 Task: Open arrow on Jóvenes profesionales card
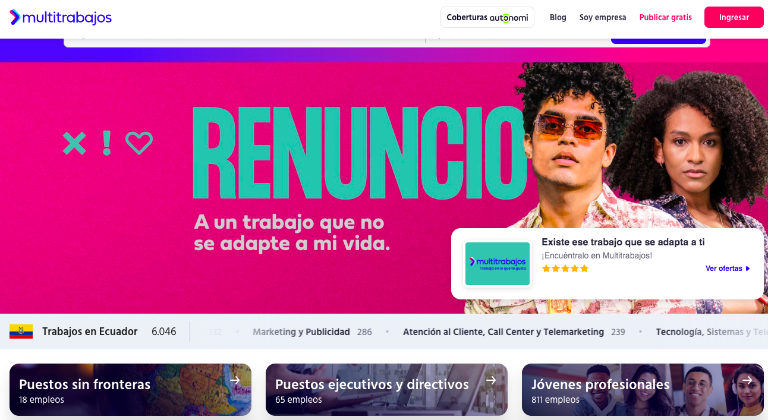tap(747, 380)
